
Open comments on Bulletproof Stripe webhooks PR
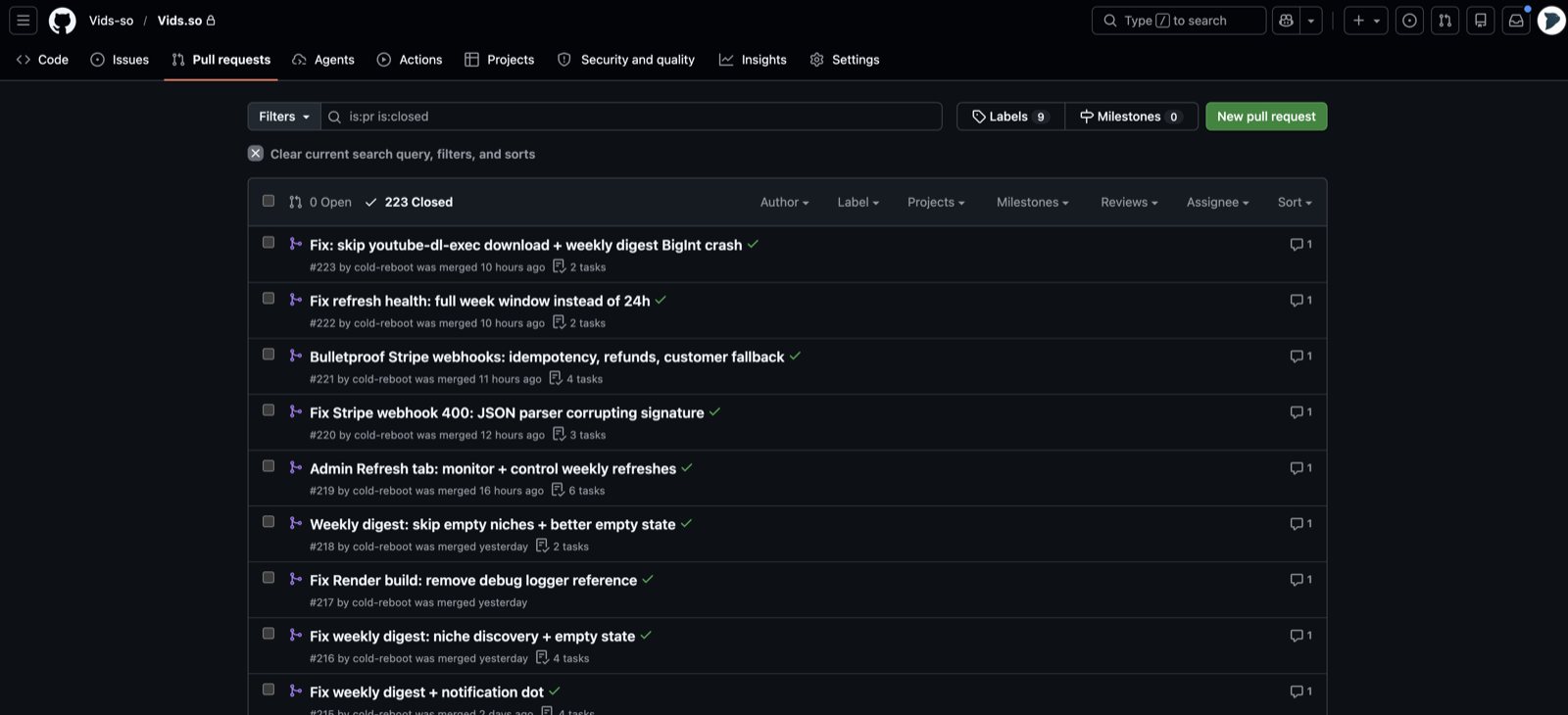[x=1300, y=356]
